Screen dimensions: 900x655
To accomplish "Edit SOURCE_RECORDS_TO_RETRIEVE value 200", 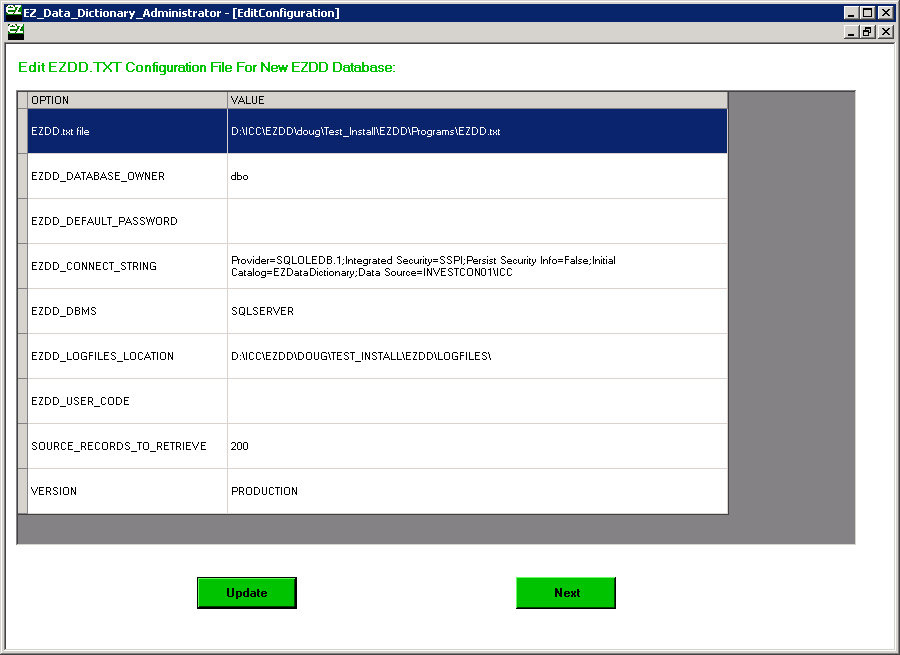I will pos(477,446).
